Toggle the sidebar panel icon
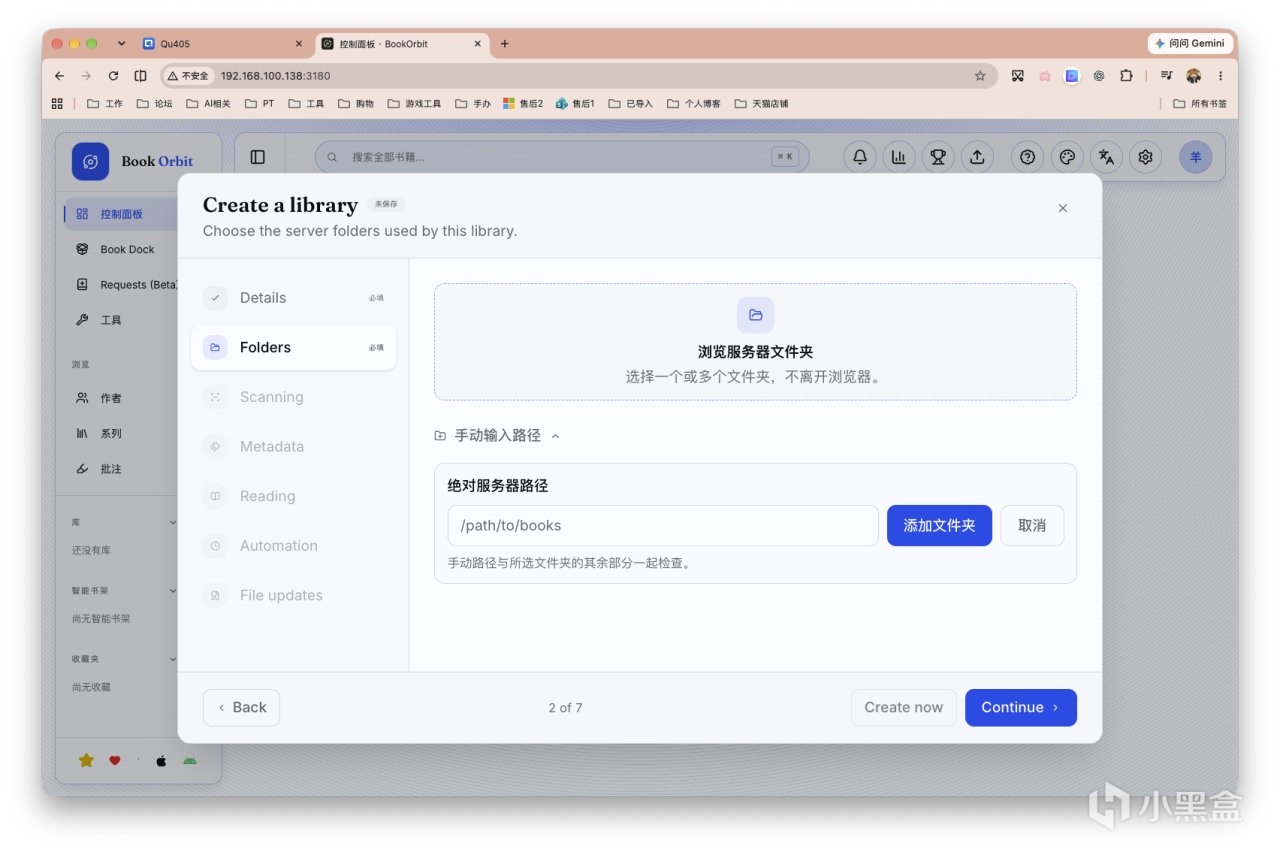 pyautogui.click(x=258, y=157)
